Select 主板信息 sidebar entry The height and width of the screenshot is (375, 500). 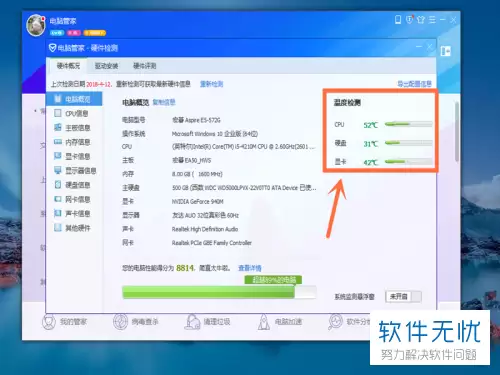pyautogui.click(x=72, y=128)
